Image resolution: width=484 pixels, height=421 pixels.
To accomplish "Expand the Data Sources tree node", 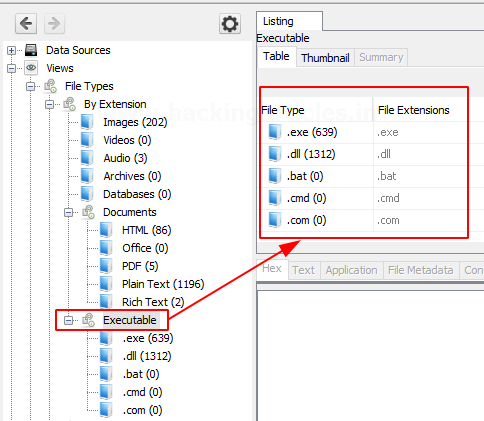I will [11, 51].
